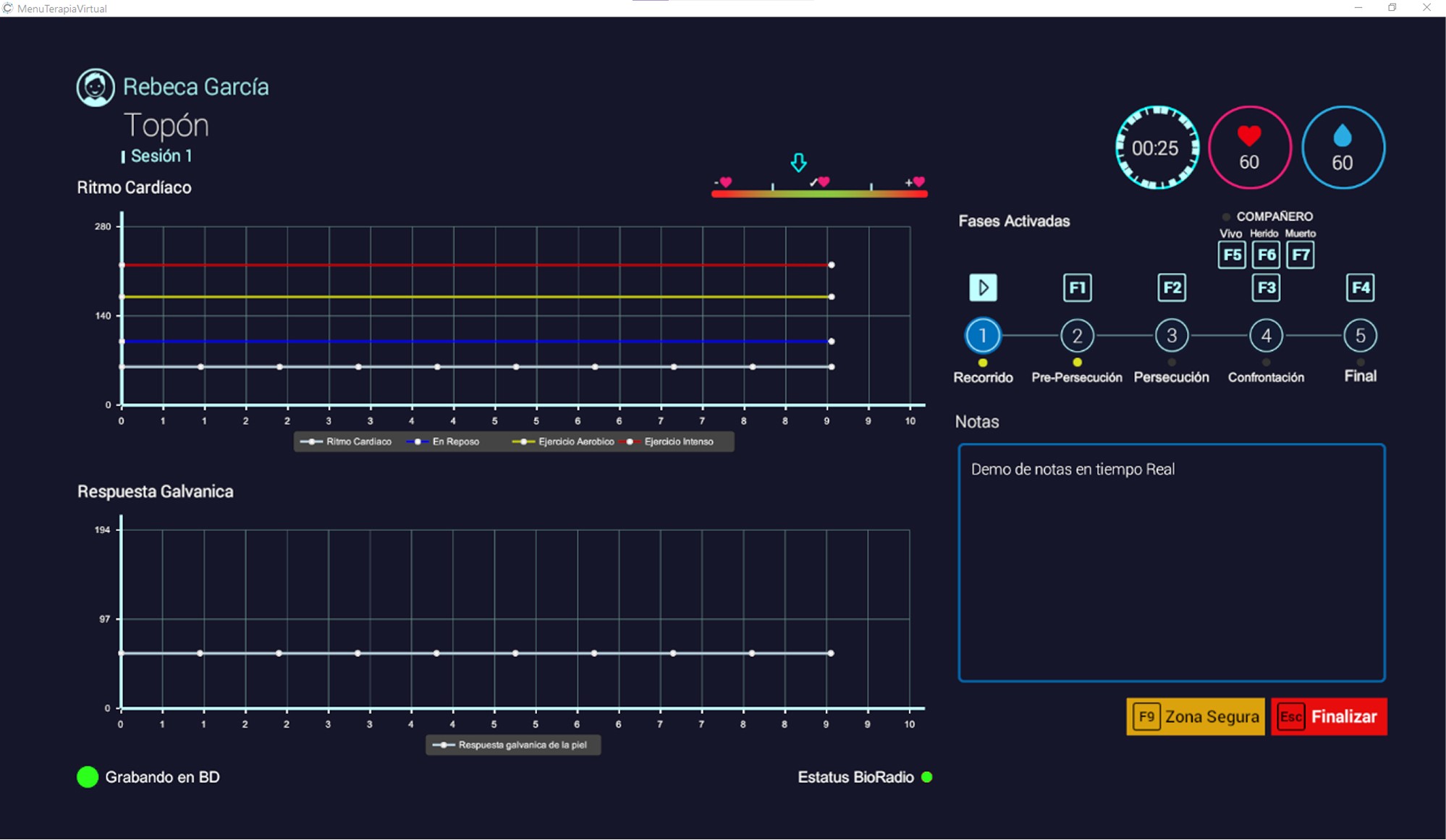The image size is (1446, 840).
Task: Click the F4 Final key icon
Action: pyautogui.click(x=1360, y=288)
